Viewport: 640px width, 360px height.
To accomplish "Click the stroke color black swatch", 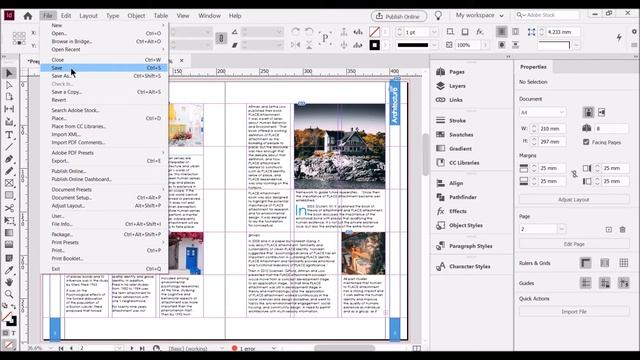I will pos(374,45).
